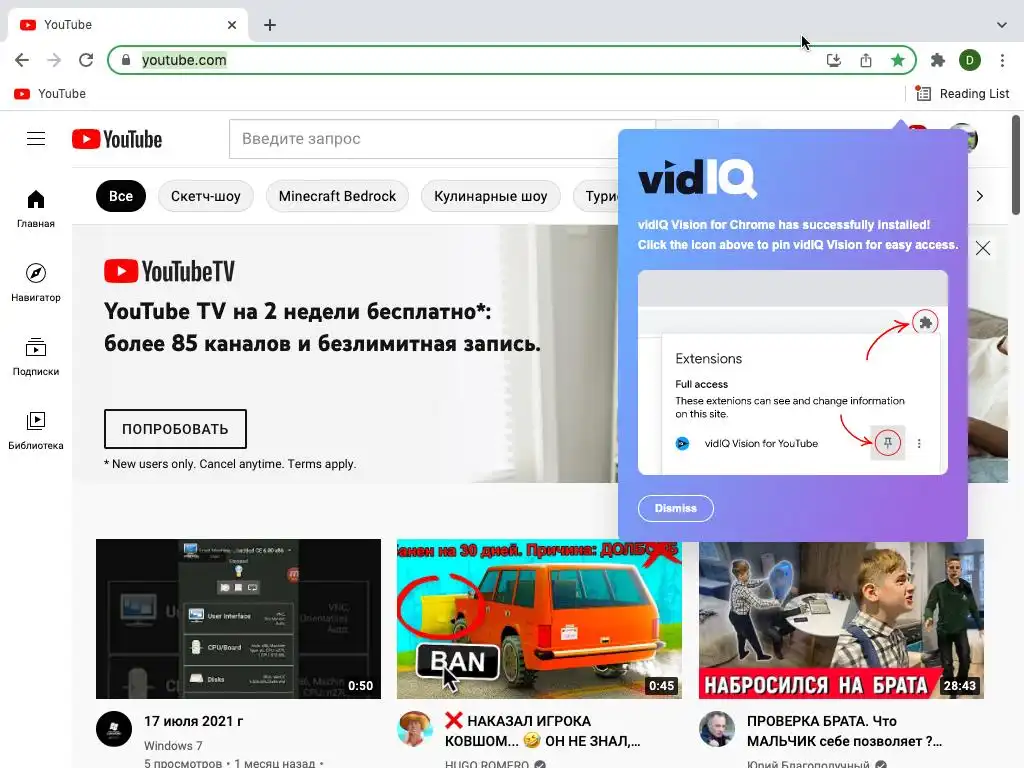Open Библиотека in sidebar
The width and height of the screenshot is (1024, 768).
36,430
